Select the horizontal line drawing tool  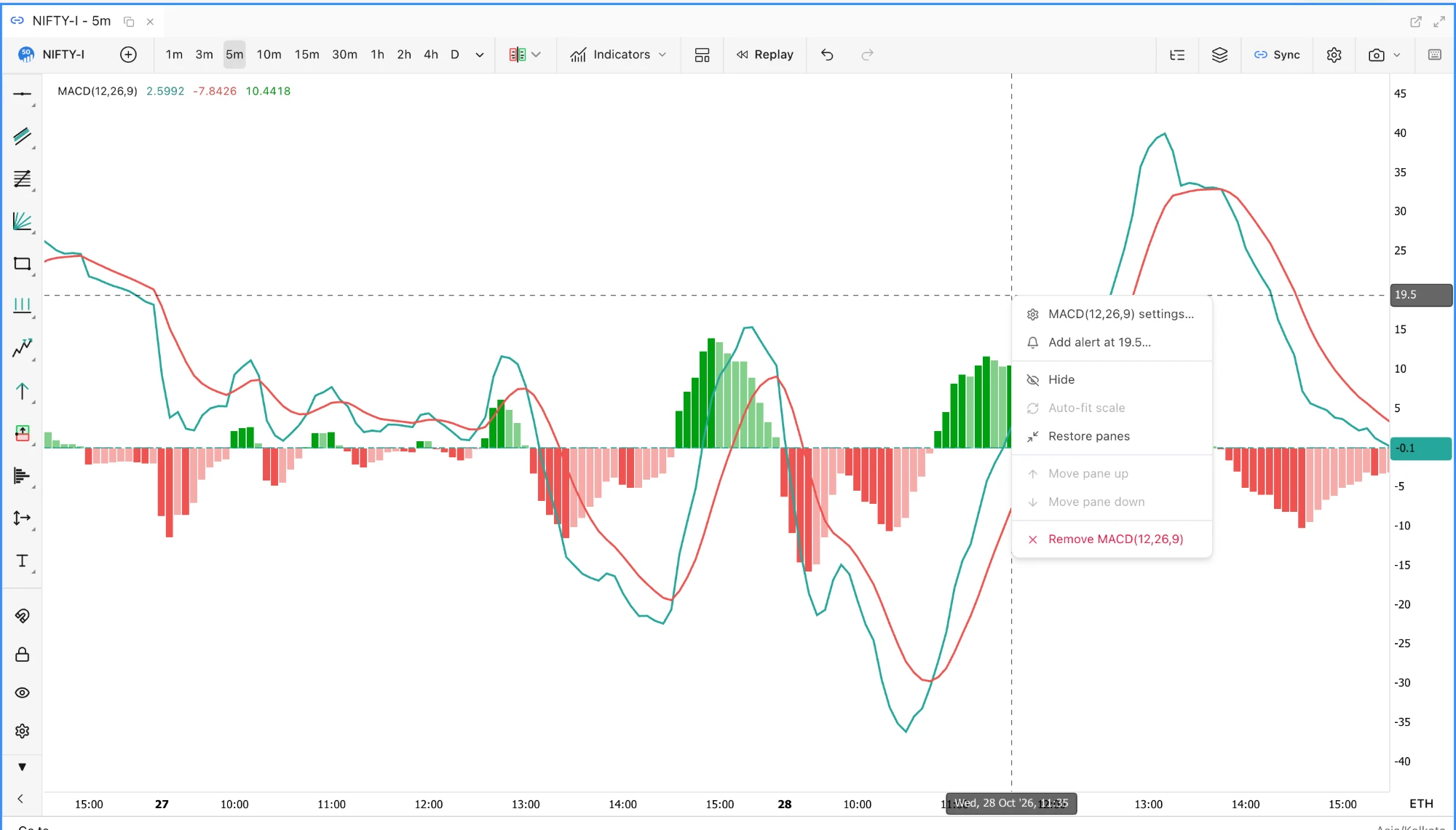tap(23, 94)
